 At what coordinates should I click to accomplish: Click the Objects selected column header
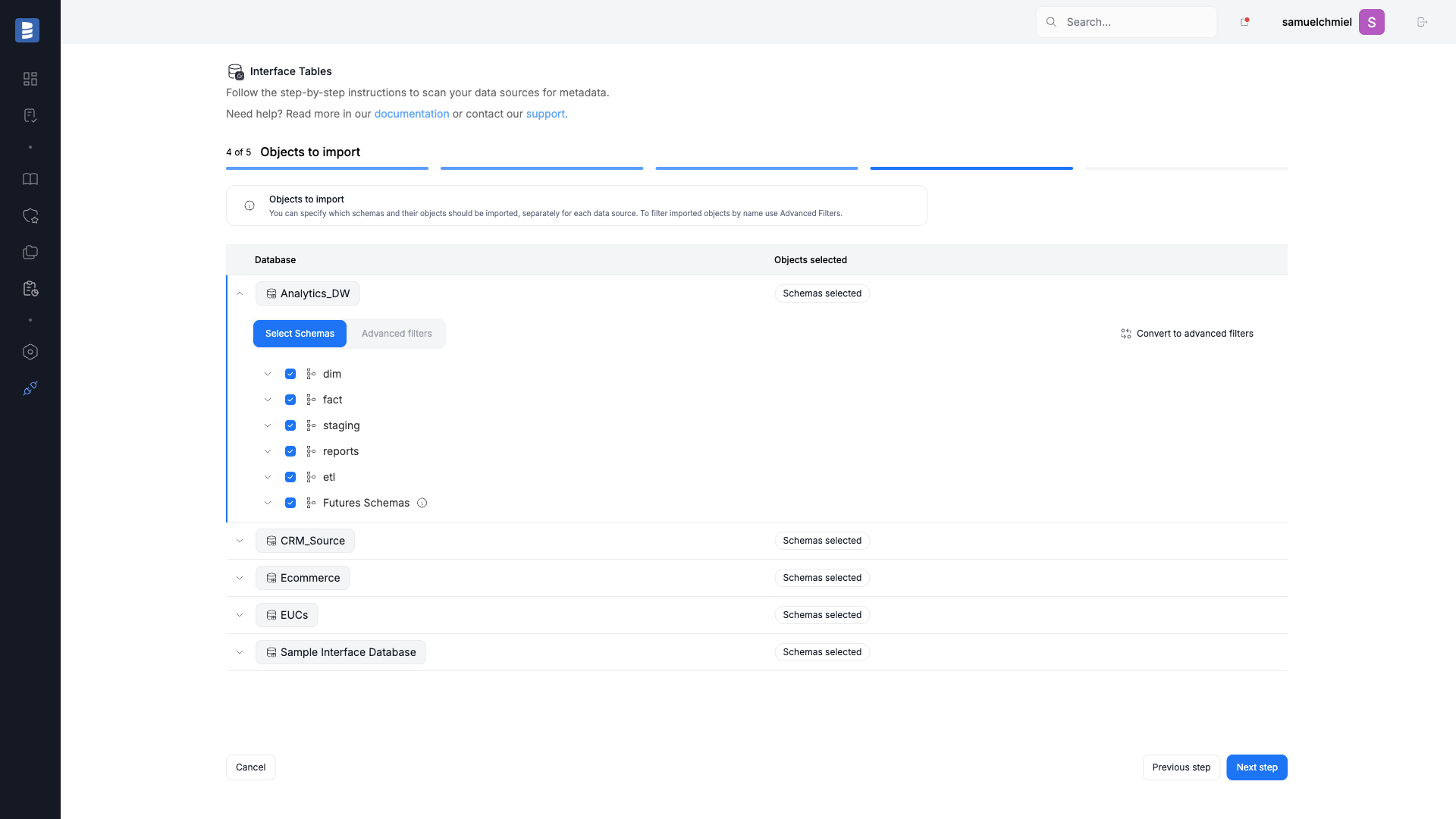[x=811, y=260]
